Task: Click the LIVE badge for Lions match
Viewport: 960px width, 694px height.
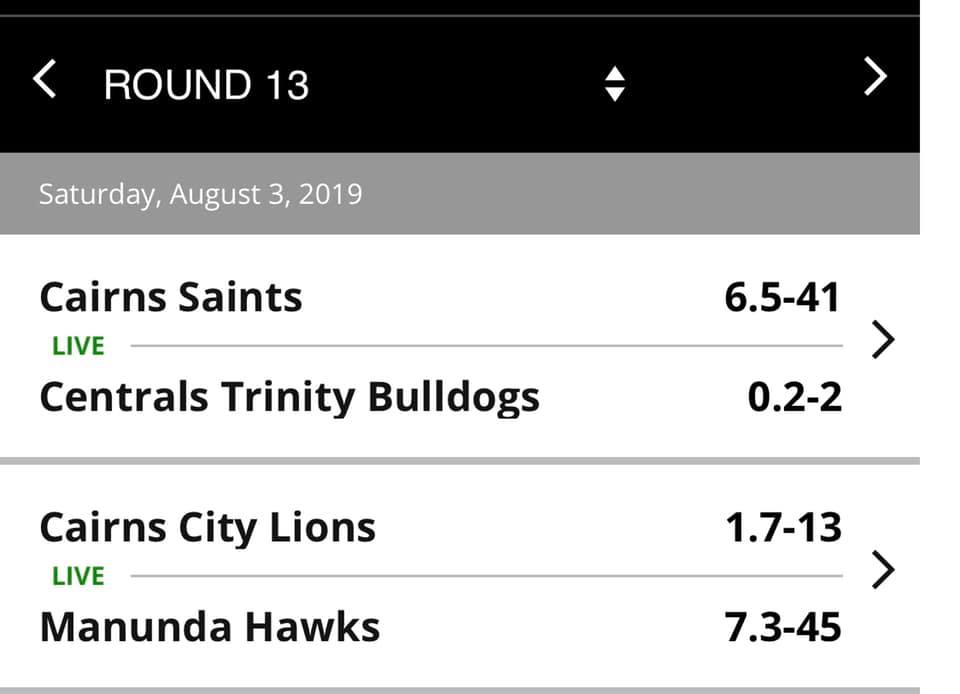Action: [78, 576]
